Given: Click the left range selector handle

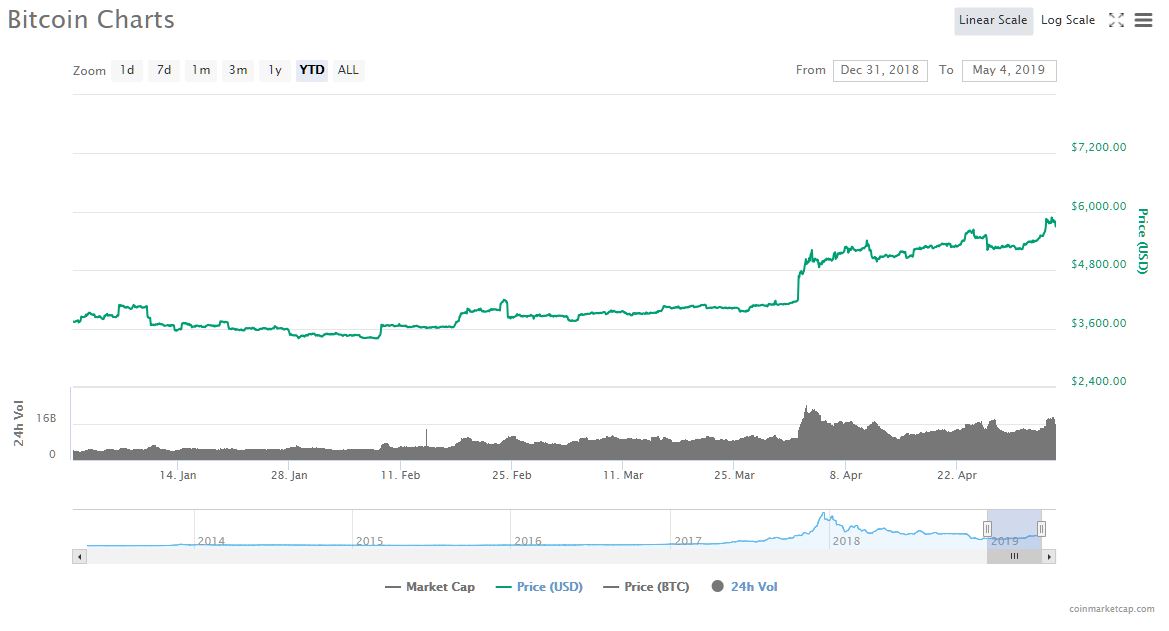Looking at the screenshot, I should [x=988, y=528].
